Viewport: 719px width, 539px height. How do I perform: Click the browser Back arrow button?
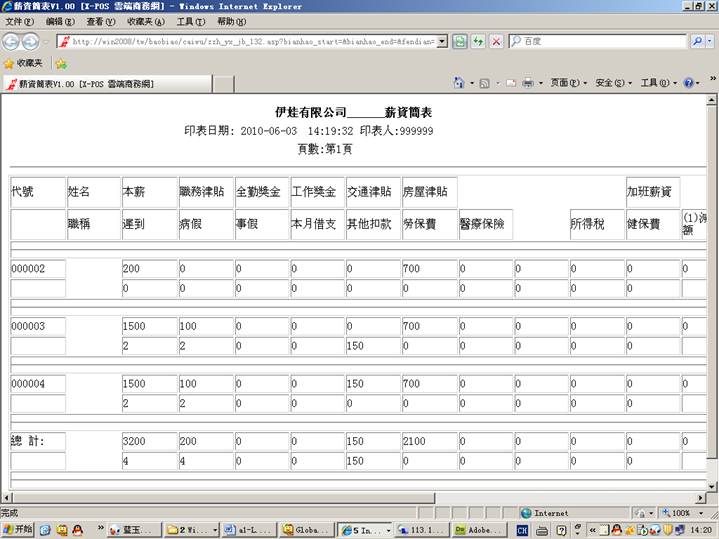(x=12, y=41)
